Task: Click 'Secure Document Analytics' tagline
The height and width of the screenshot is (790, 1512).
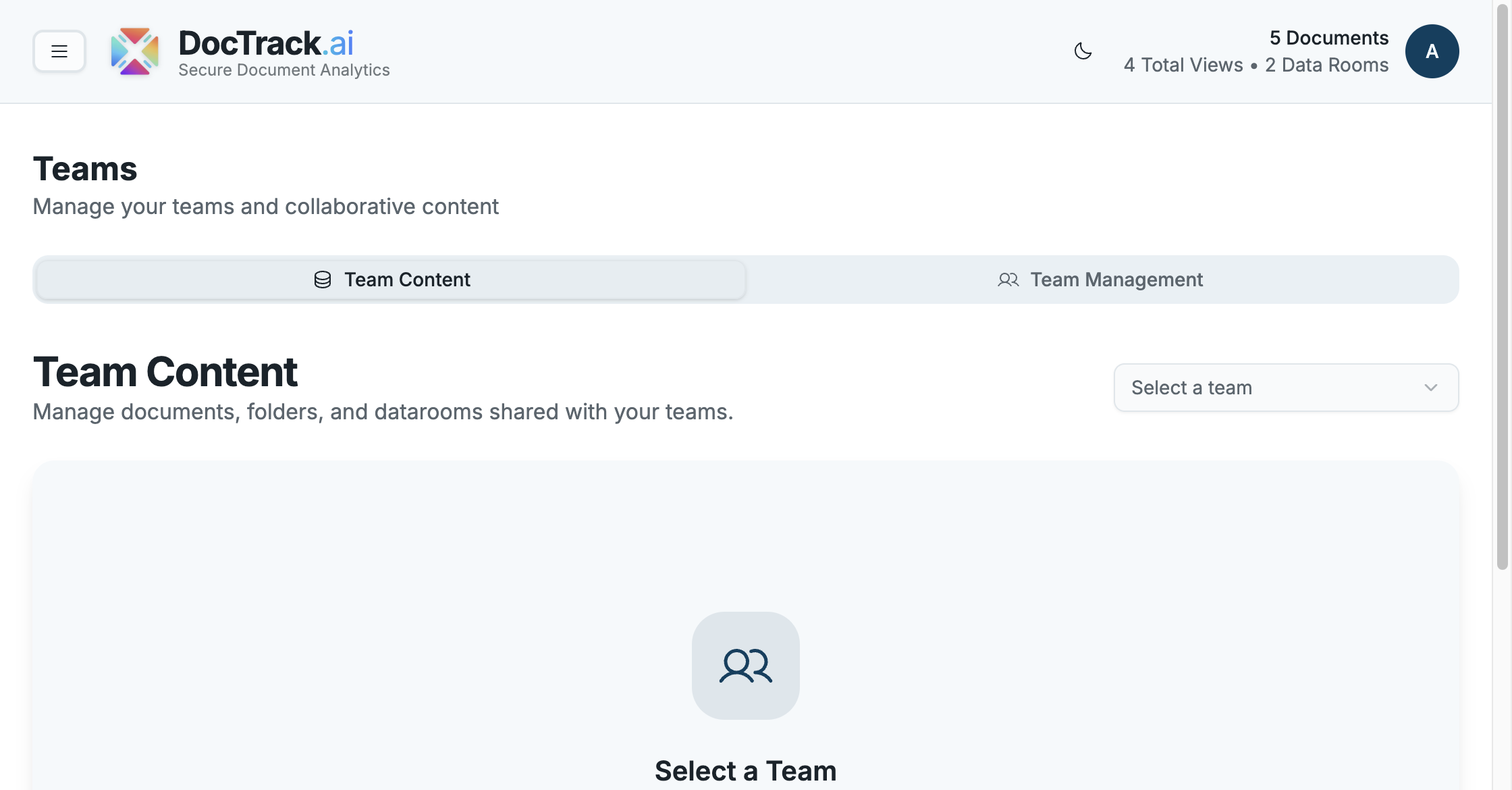Action: [284, 70]
